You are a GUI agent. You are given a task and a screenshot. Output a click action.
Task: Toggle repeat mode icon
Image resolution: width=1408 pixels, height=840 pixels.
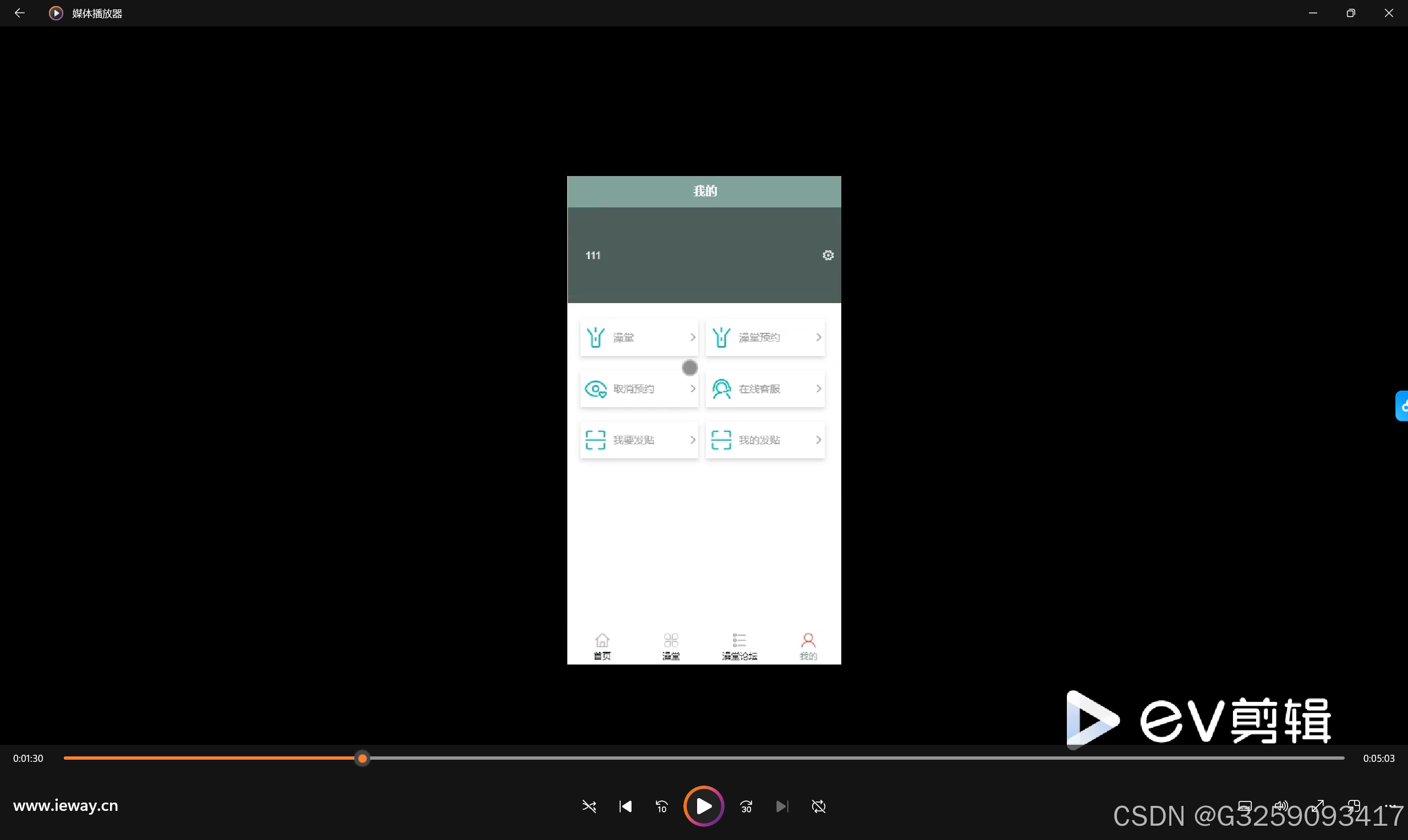pyautogui.click(x=819, y=806)
